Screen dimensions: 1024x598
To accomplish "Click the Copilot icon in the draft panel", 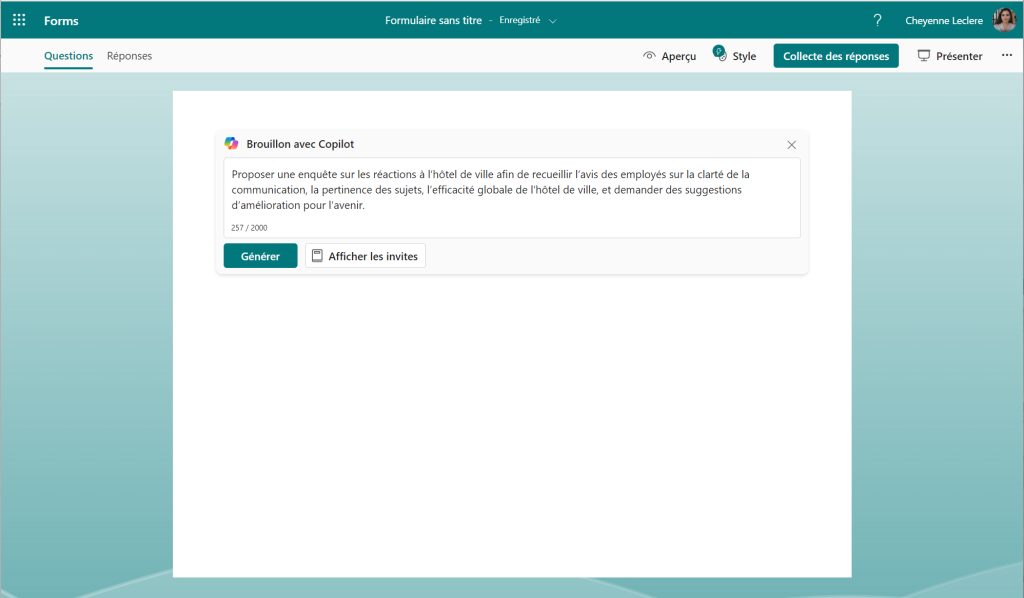I will point(232,143).
